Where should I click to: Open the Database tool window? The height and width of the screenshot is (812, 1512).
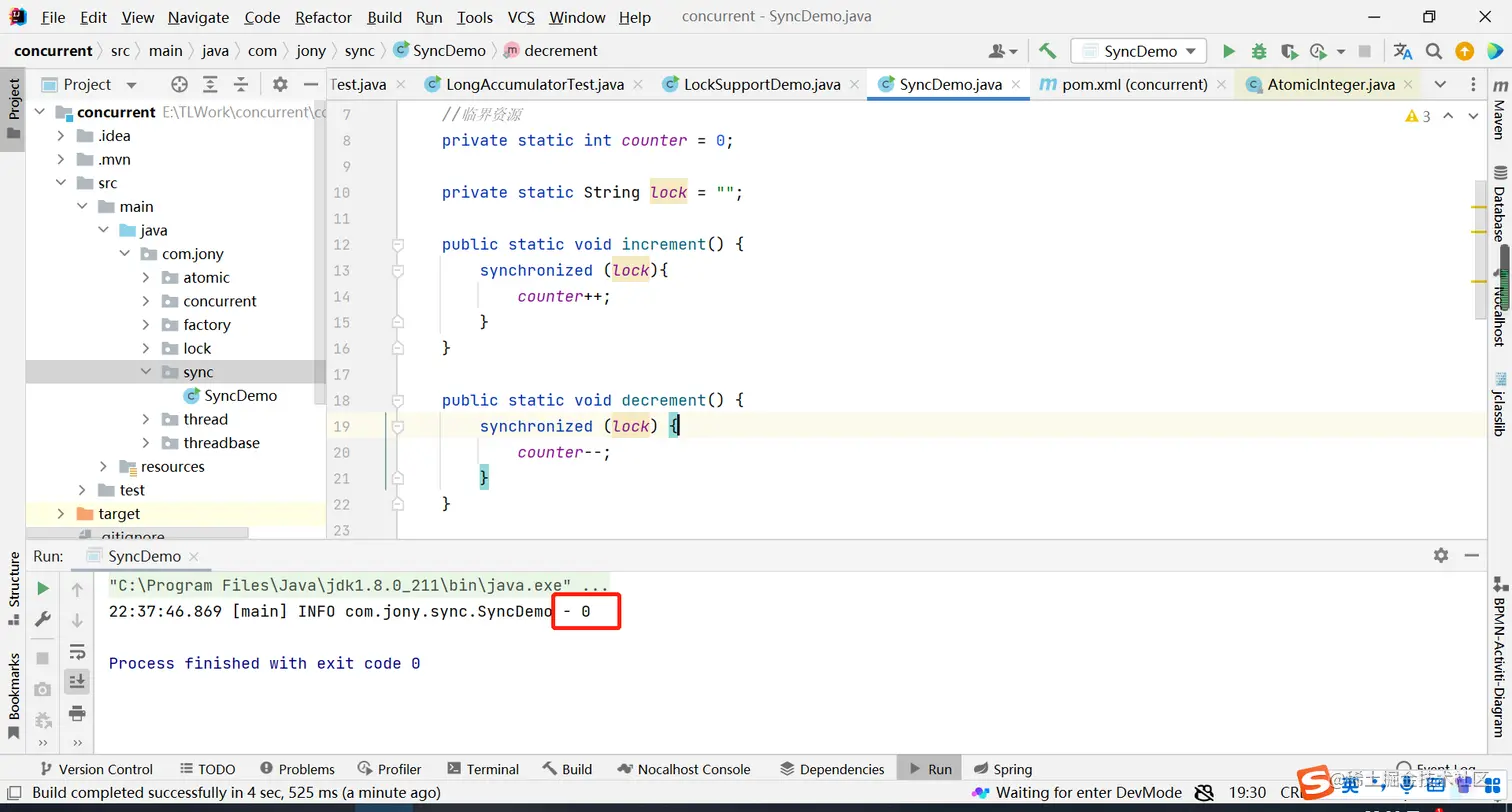tap(1499, 204)
